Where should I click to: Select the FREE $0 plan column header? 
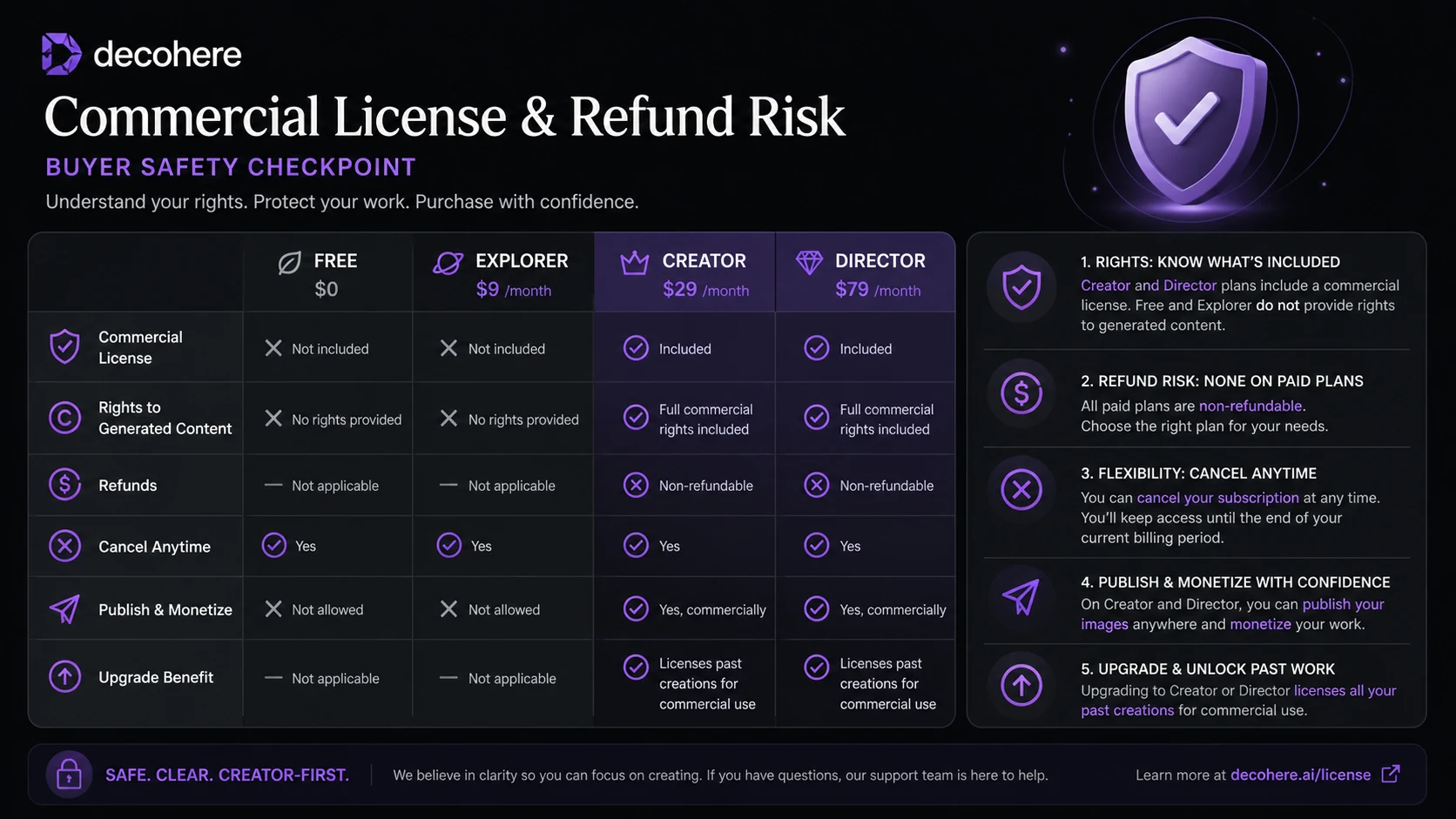click(327, 273)
